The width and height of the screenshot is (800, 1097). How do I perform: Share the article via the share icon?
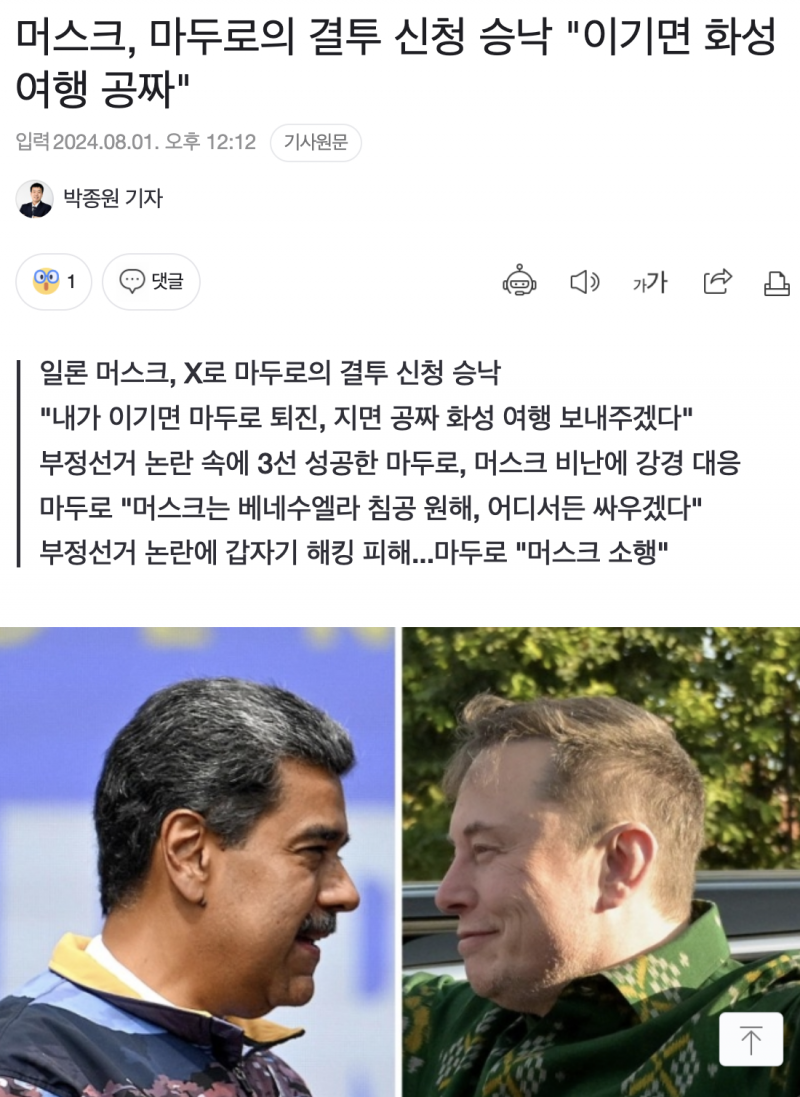click(717, 281)
